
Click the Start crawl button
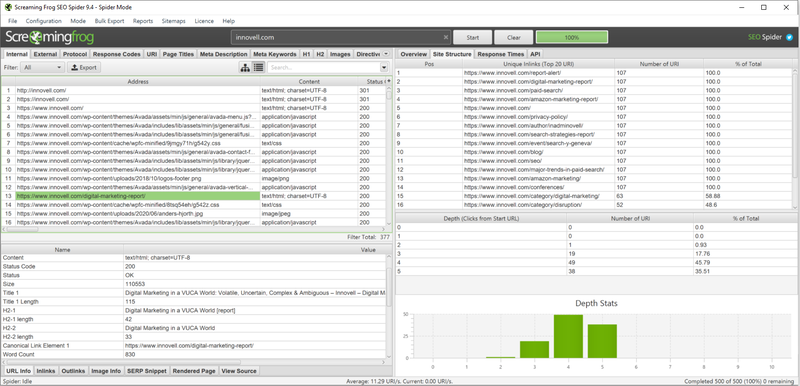pyautogui.click(x=472, y=37)
